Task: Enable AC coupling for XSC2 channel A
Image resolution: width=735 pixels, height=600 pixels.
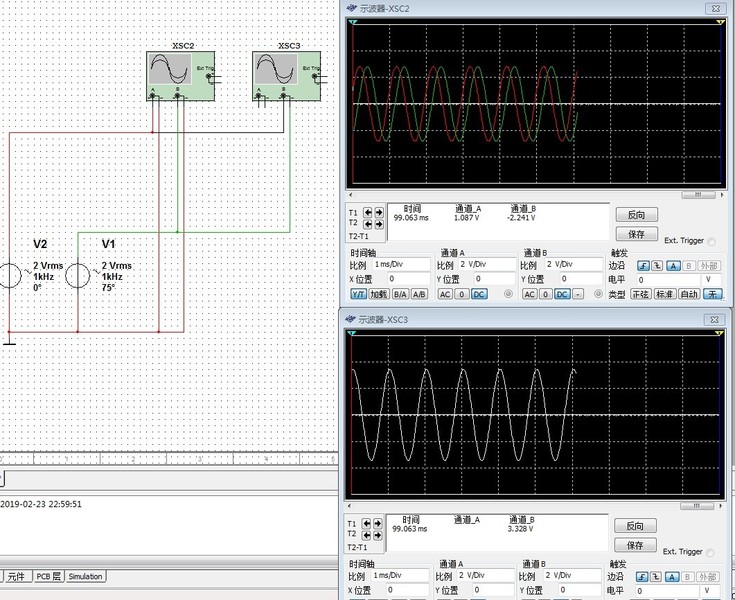Action: 445,294
